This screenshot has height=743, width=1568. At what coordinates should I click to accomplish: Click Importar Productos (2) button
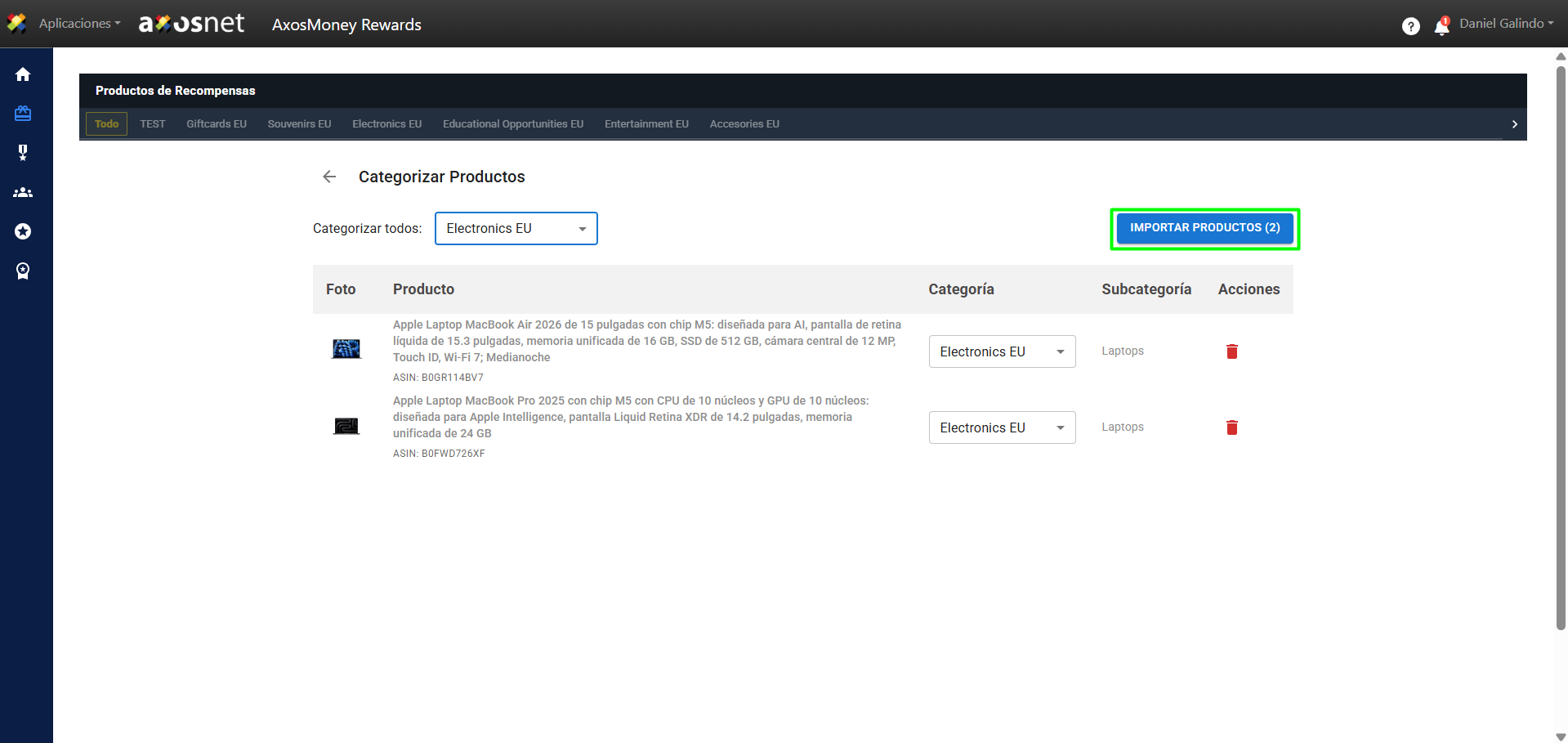tap(1204, 228)
